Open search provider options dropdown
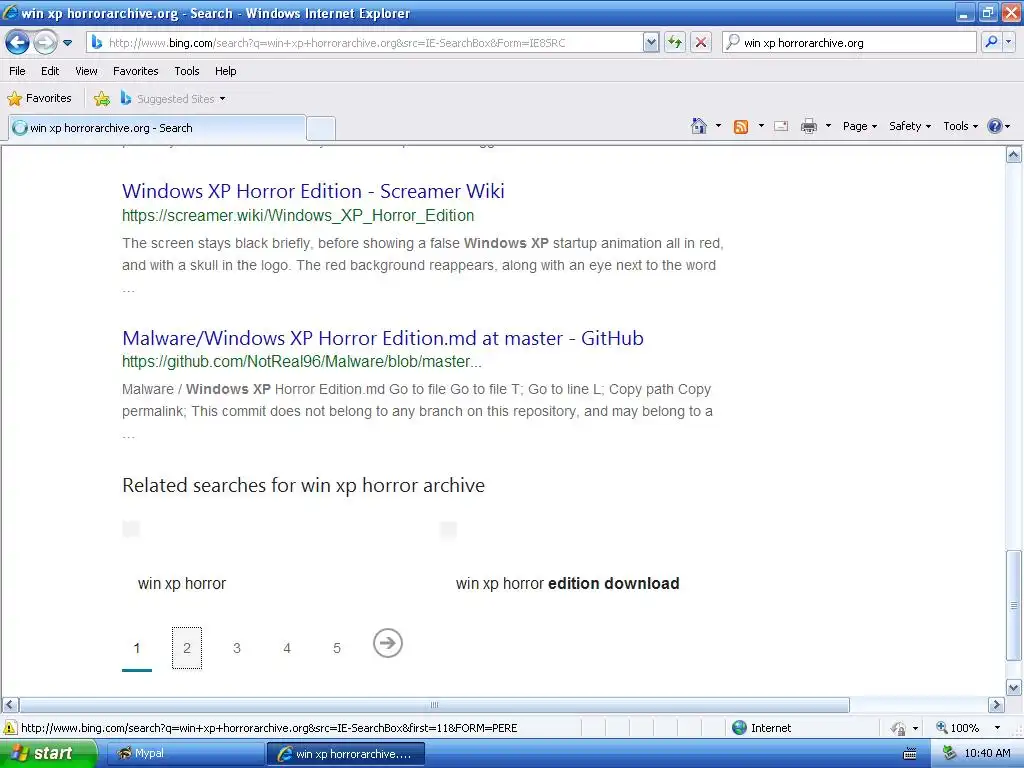The width and height of the screenshot is (1024, 768). 1008,43
